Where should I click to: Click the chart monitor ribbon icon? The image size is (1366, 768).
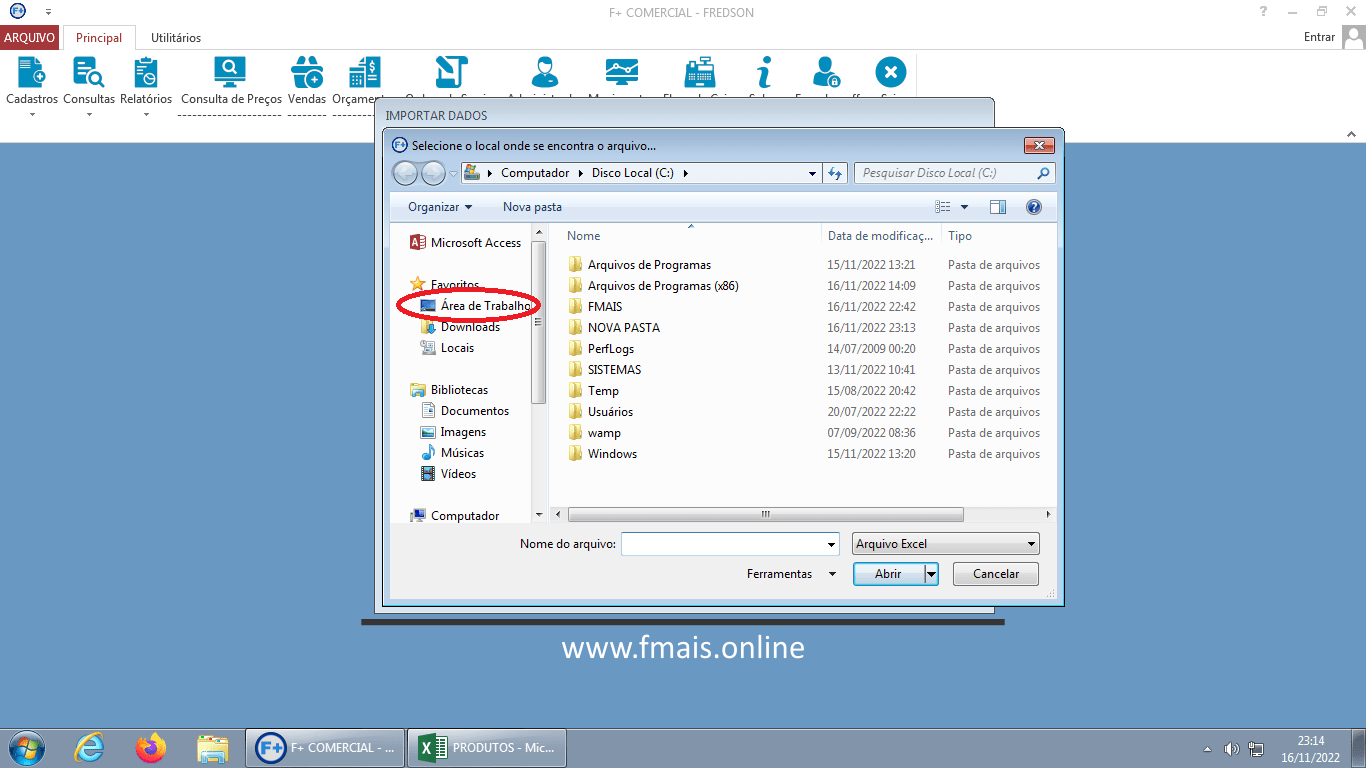[622, 73]
